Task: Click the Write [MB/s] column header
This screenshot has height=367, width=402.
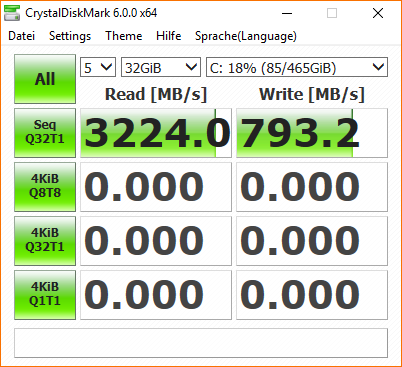Action: 312,94
